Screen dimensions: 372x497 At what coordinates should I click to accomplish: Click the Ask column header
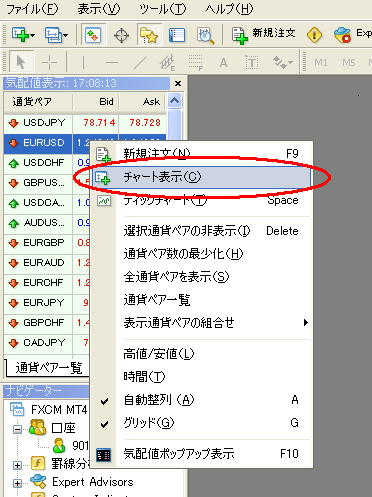[143, 102]
